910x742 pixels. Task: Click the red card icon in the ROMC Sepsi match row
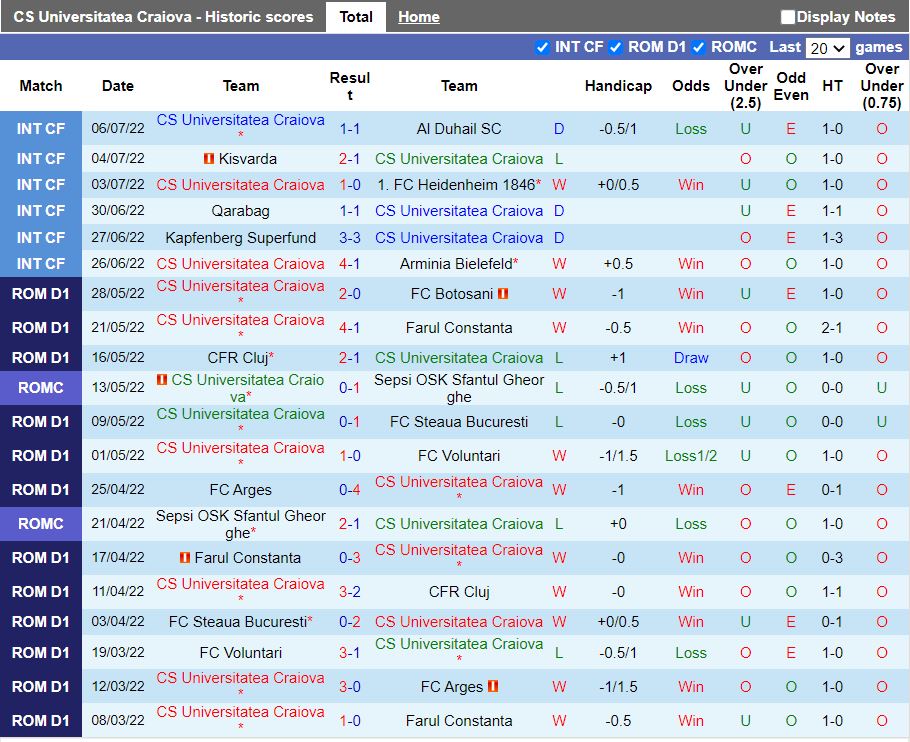pyautogui.click(x=162, y=379)
